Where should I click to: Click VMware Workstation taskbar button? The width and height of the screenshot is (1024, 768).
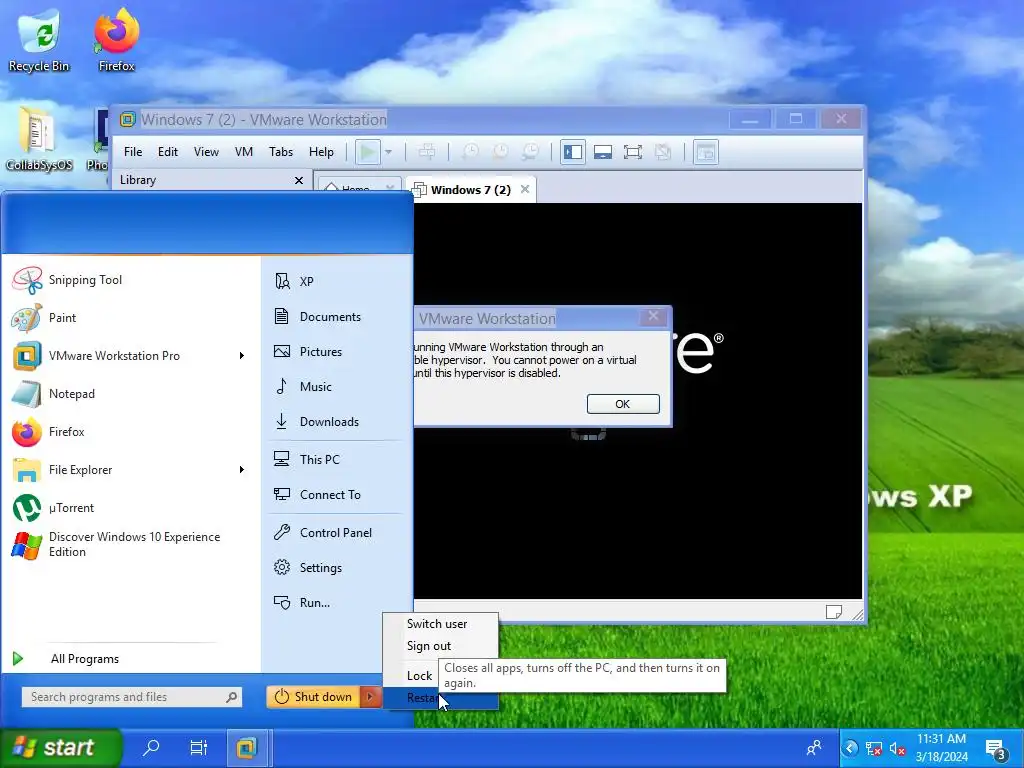[x=246, y=748]
